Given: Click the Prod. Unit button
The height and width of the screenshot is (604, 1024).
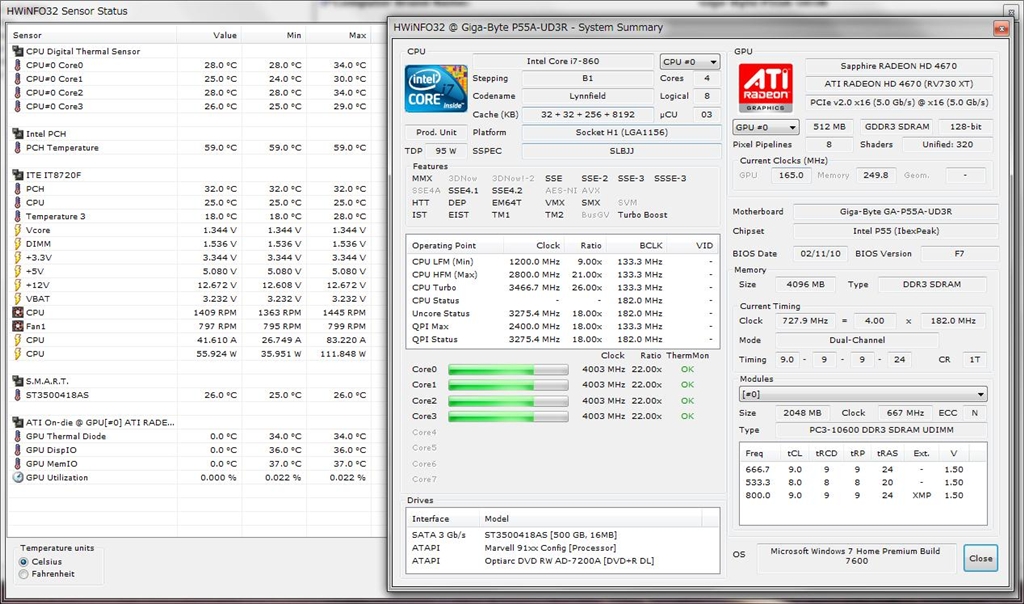Looking at the screenshot, I should 436,133.
